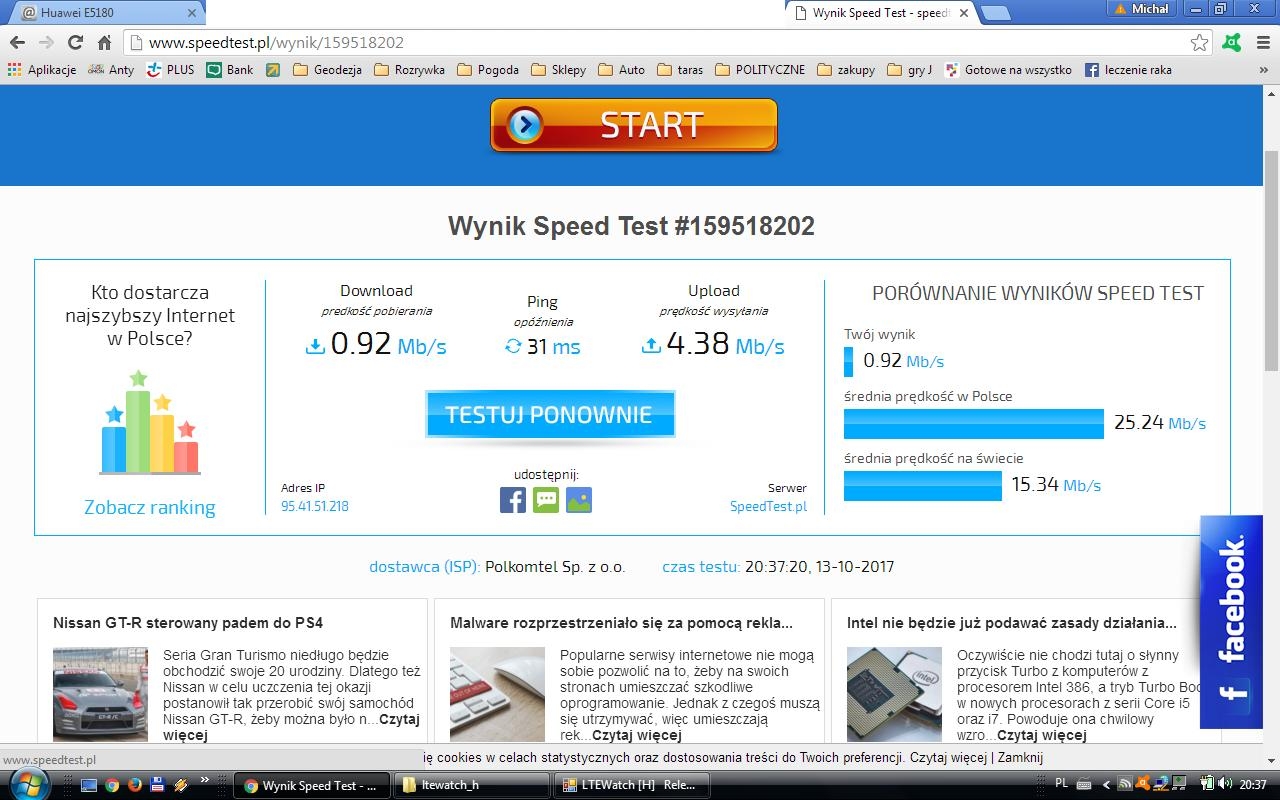
Task: Open Michał profile button in title bar
Action: (1141, 9)
